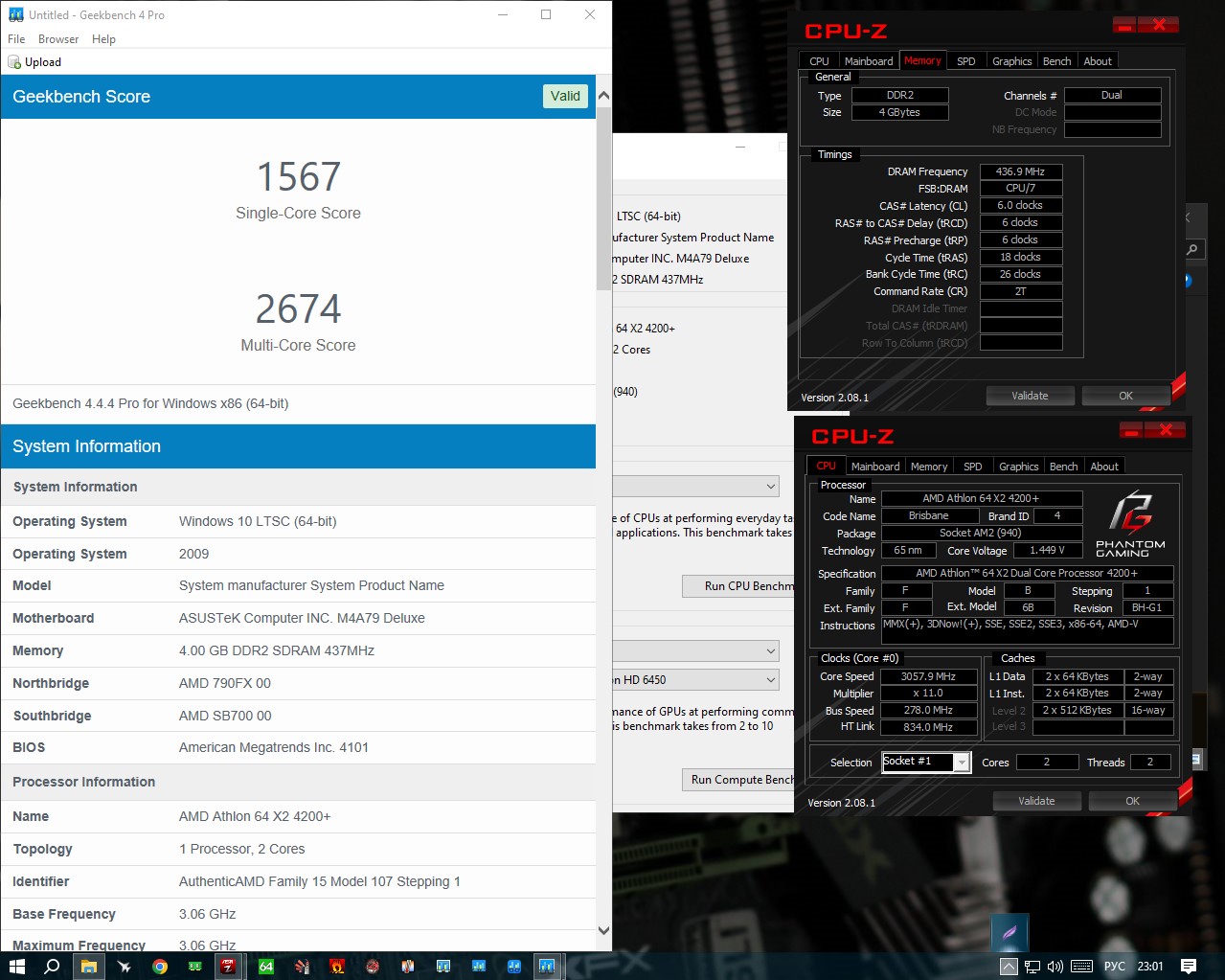This screenshot has height=980, width=1225.
Task: Open the network status tray icon
Action: 1032,966
